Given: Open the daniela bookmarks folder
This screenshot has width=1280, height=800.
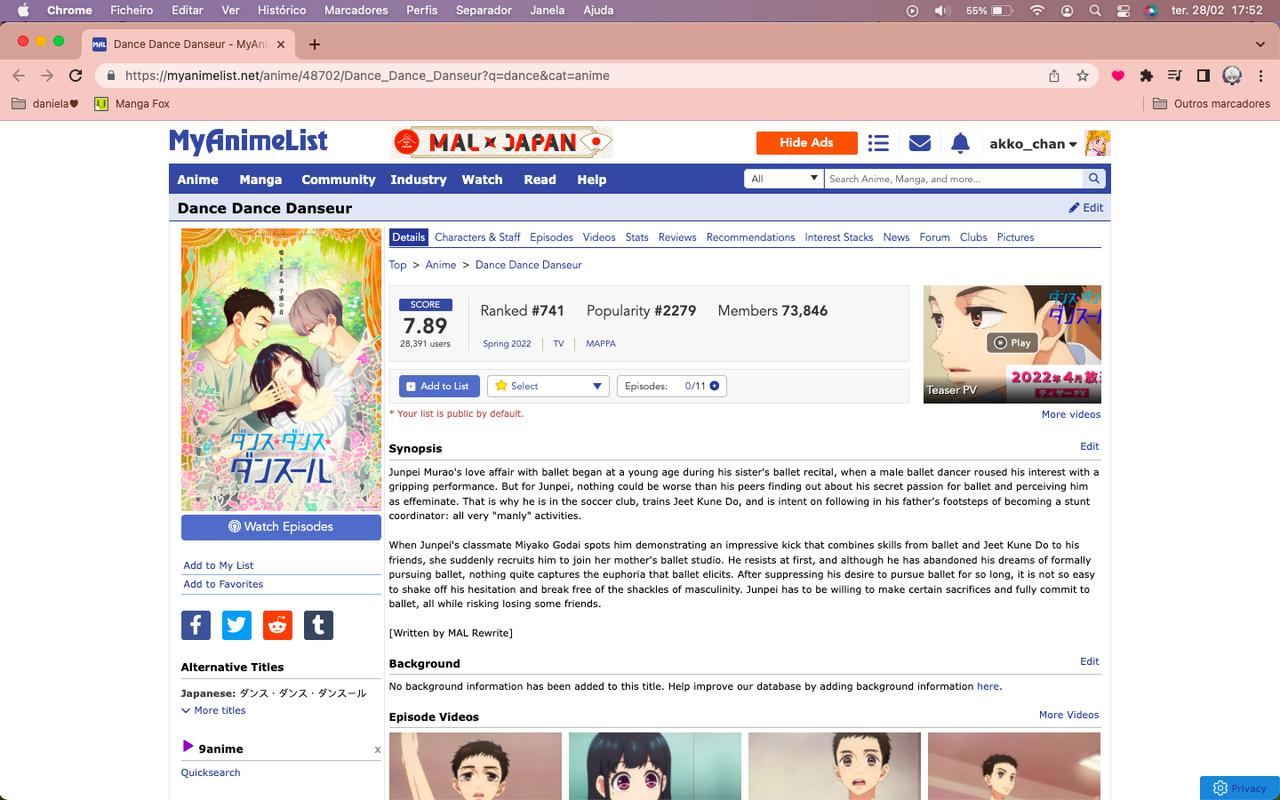Looking at the screenshot, I should click(x=44, y=103).
